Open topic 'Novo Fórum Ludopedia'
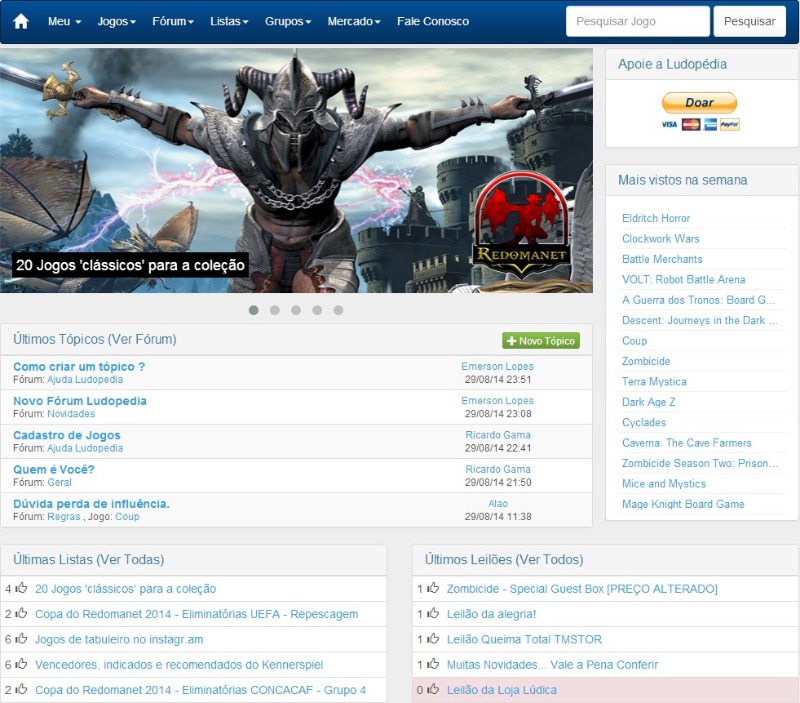800x703 pixels. (80, 401)
